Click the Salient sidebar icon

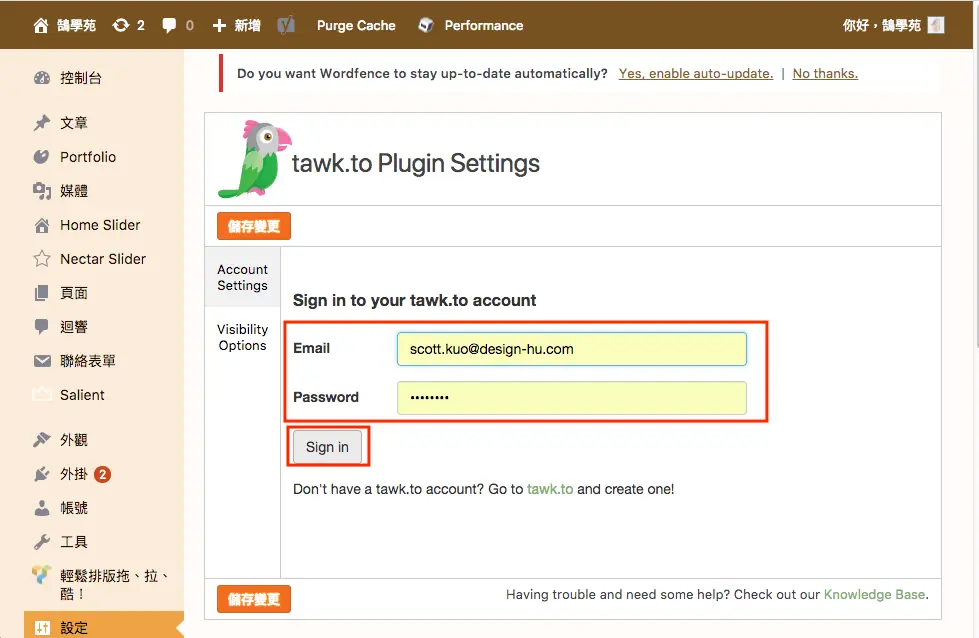tap(42, 395)
